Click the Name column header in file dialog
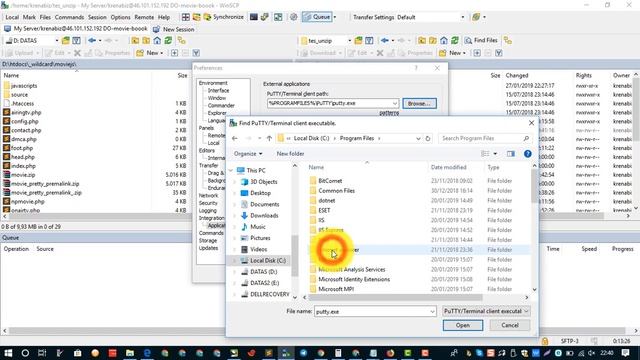 tap(316, 167)
